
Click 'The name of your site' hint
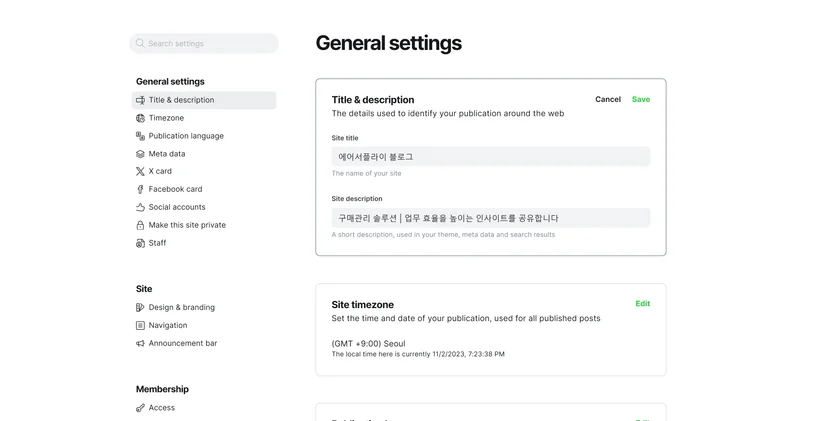(366, 173)
